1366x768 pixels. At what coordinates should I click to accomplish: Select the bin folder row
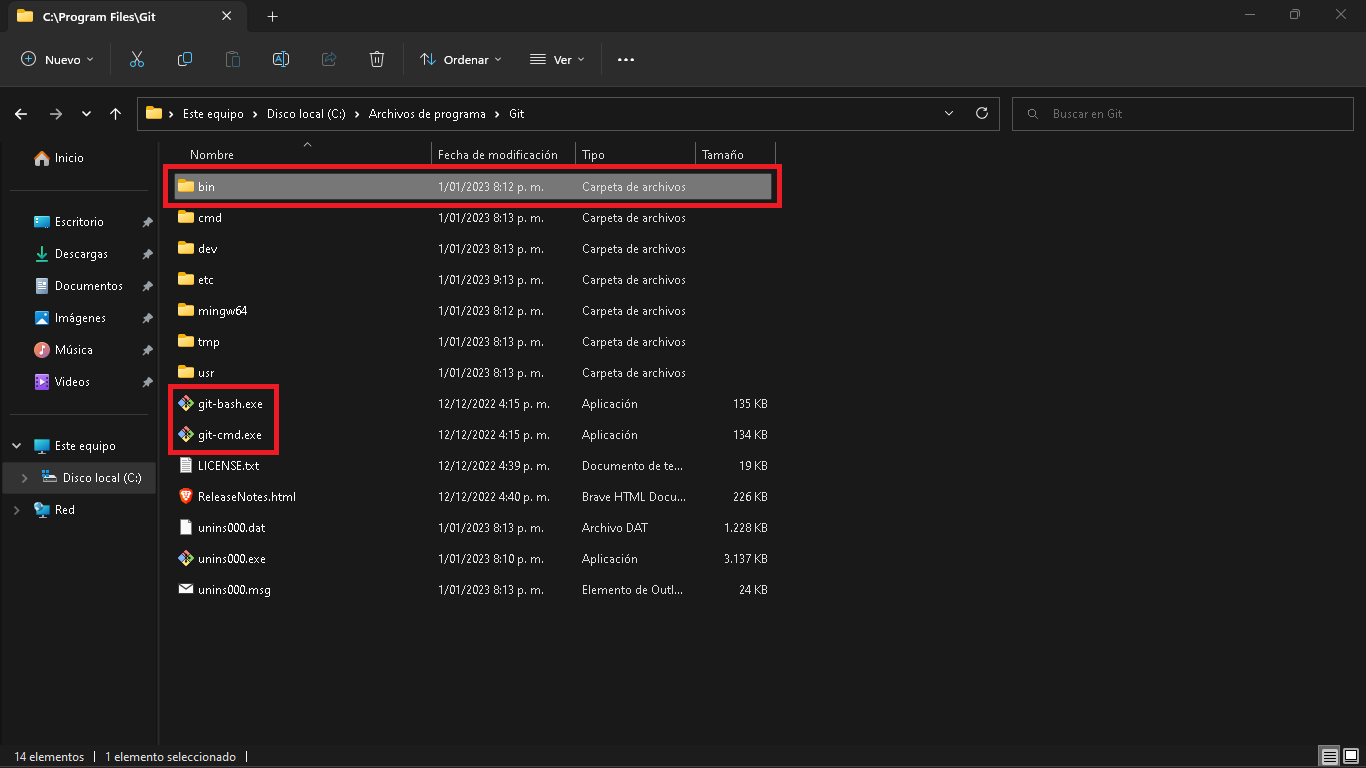(473, 187)
